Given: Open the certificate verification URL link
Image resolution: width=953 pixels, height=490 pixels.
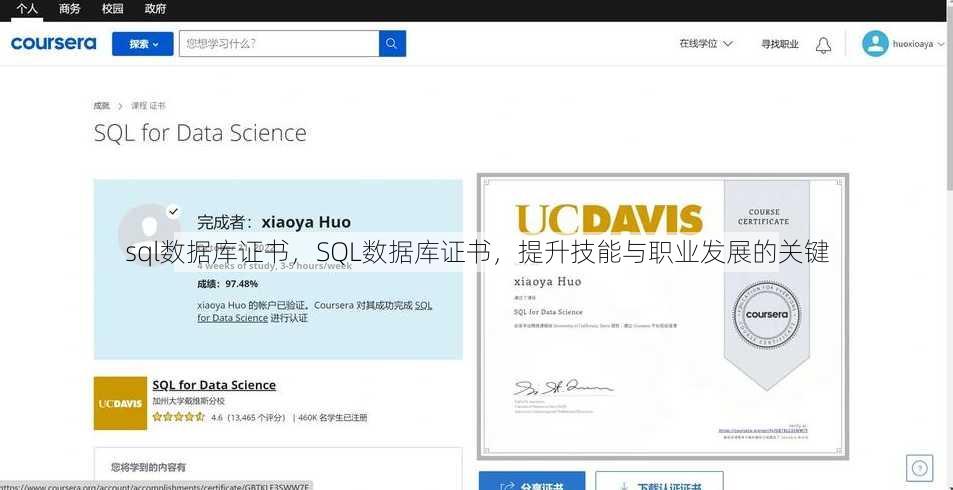Looking at the screenshot, I should [x=763, y=430].
